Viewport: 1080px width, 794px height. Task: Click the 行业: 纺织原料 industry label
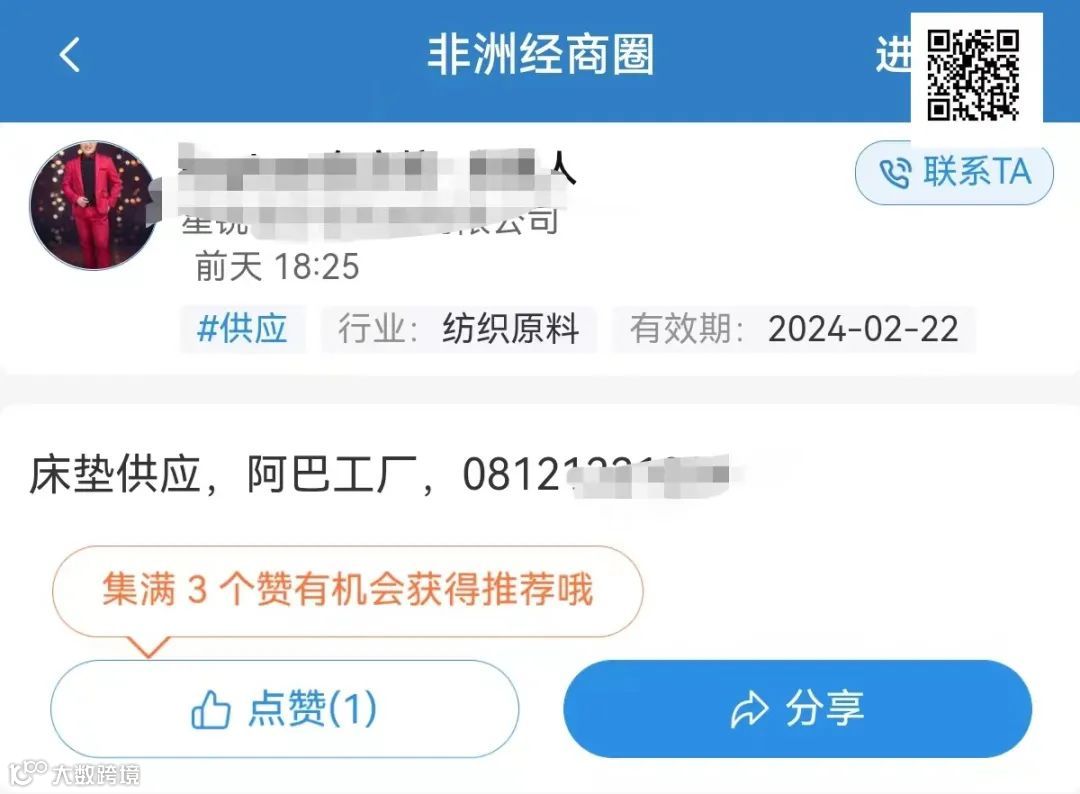pyautogui.click(x=458, y=328)
